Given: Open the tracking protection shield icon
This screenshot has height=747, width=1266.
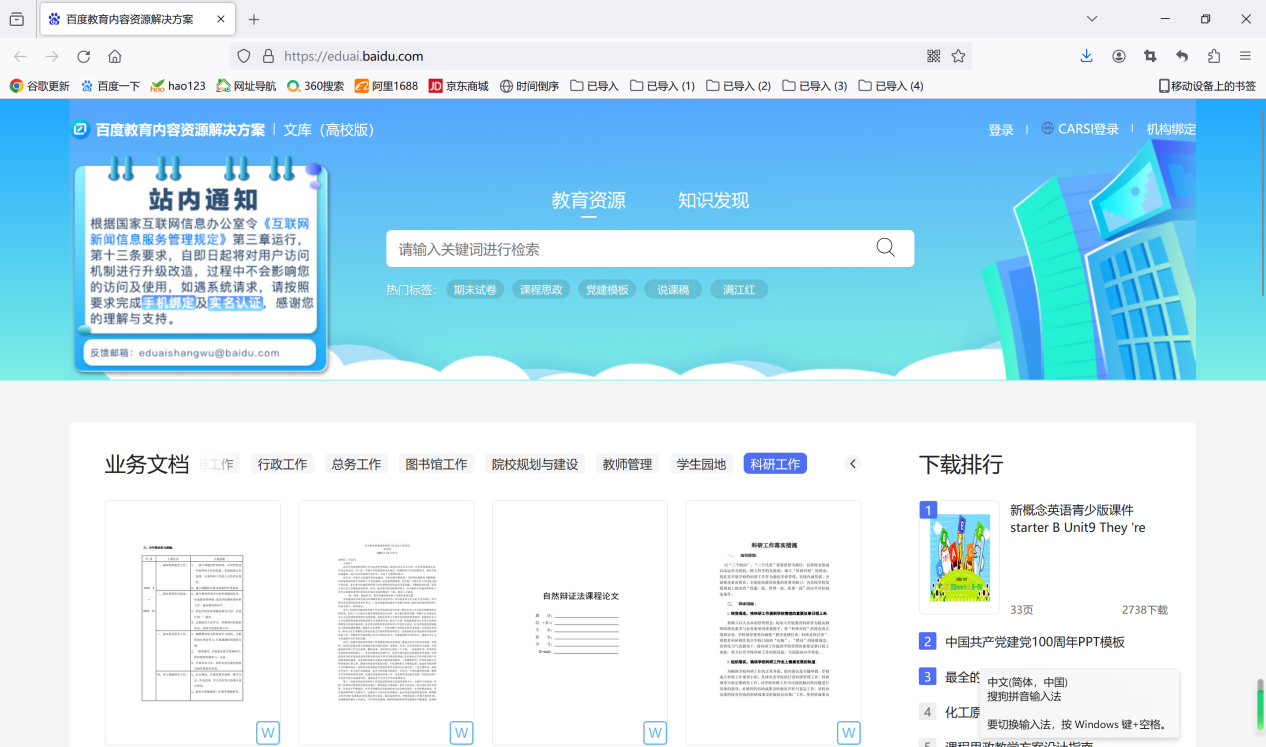Looking at the screenshot, I should (244, 56).
